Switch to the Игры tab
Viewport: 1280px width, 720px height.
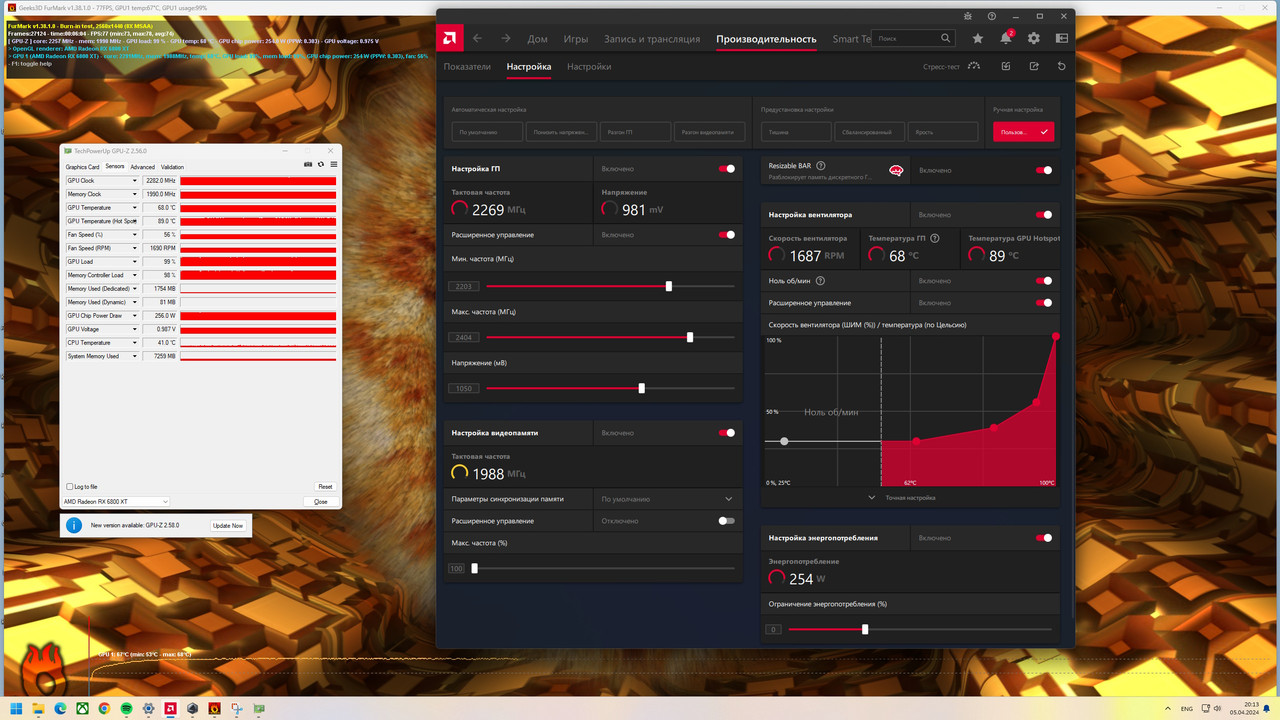tap(575, 39)
